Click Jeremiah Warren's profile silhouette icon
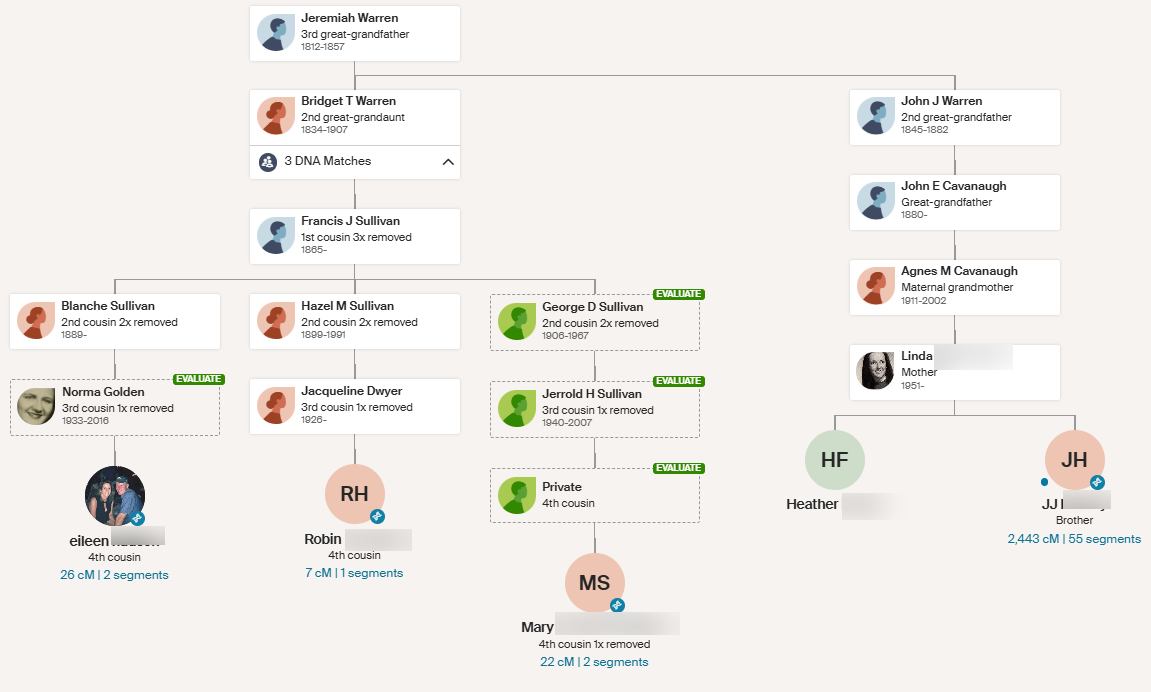Viewport: 1151px width, 692px height. point(275,33)
